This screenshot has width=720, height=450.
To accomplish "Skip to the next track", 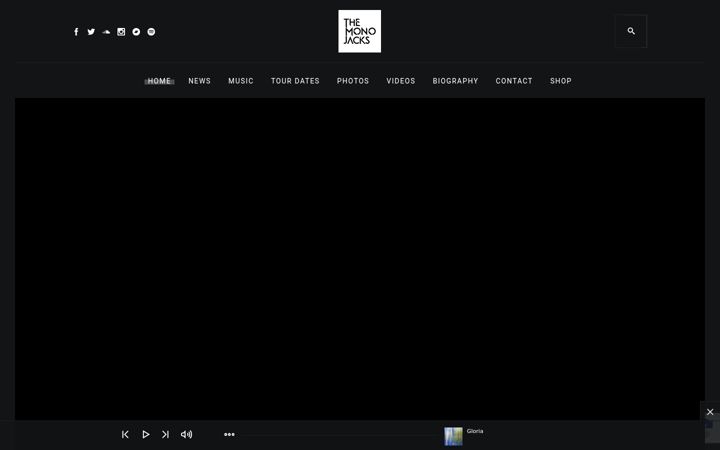I will [165, 434].
